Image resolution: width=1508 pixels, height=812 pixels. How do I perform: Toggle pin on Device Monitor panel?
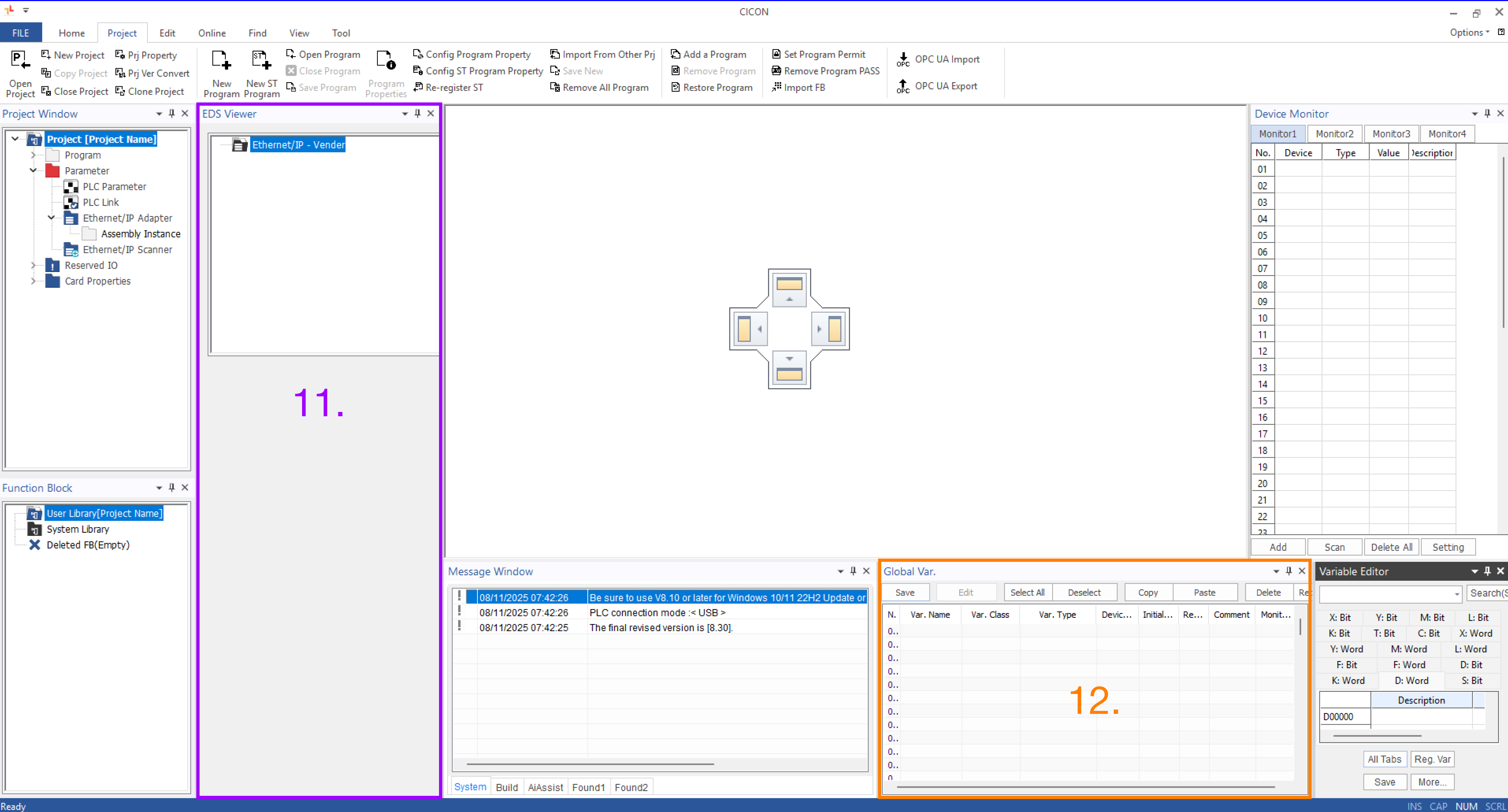(1487, 113)
